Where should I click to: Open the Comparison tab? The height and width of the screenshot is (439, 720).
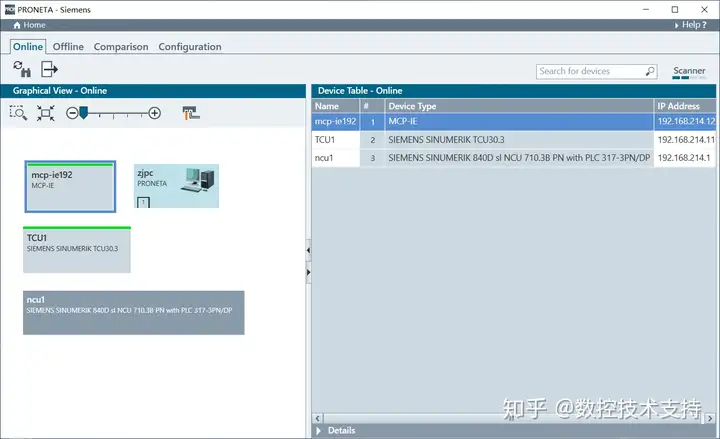[x=121, y=47]
